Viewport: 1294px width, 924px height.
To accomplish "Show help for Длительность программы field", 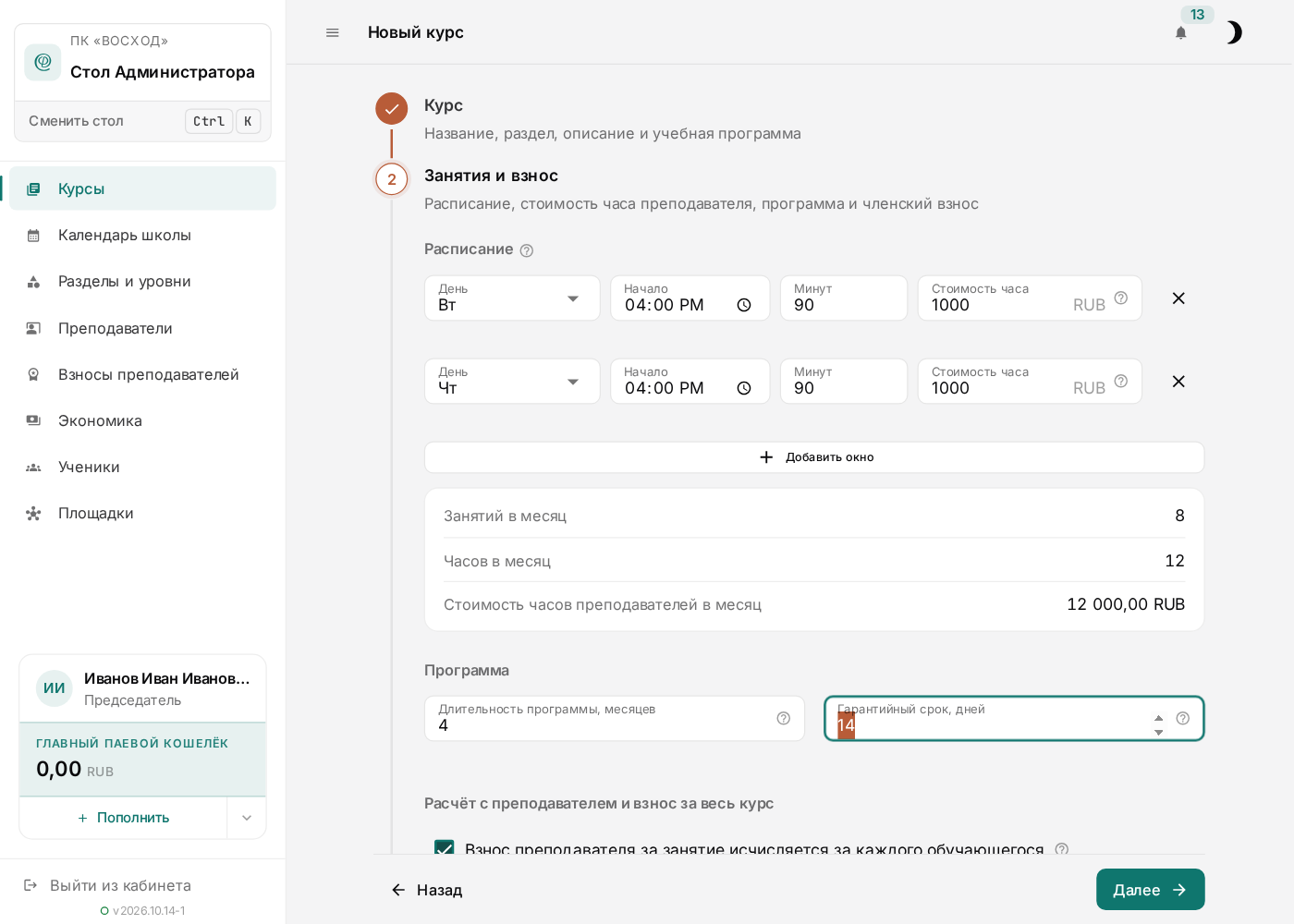I will click(x=784, y=718).
